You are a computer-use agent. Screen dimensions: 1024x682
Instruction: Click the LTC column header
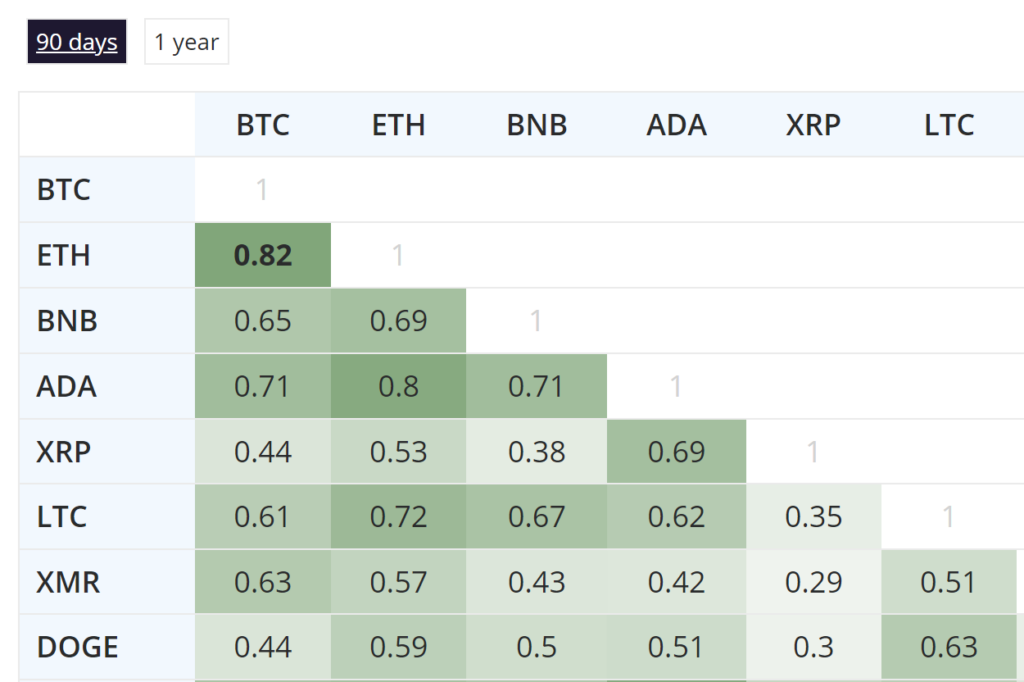tap(949, 125)
